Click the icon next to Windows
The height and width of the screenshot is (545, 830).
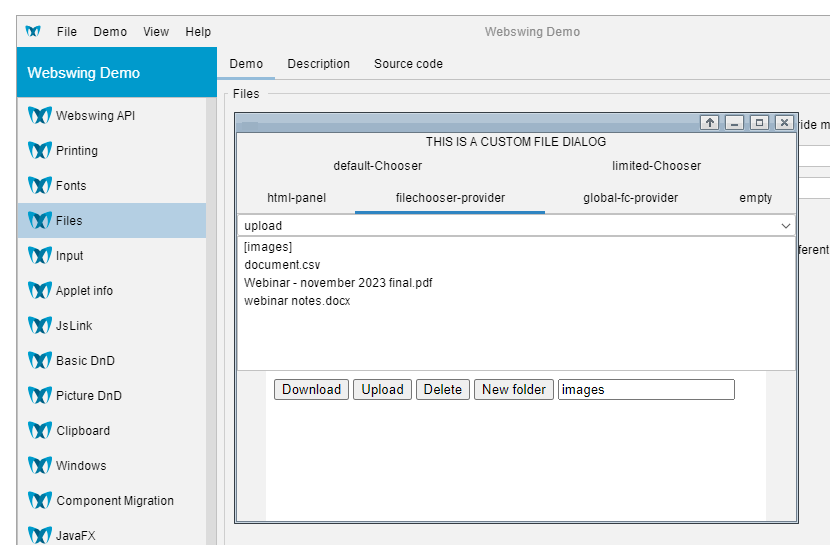pyautogui.click(x=40, y=465)
